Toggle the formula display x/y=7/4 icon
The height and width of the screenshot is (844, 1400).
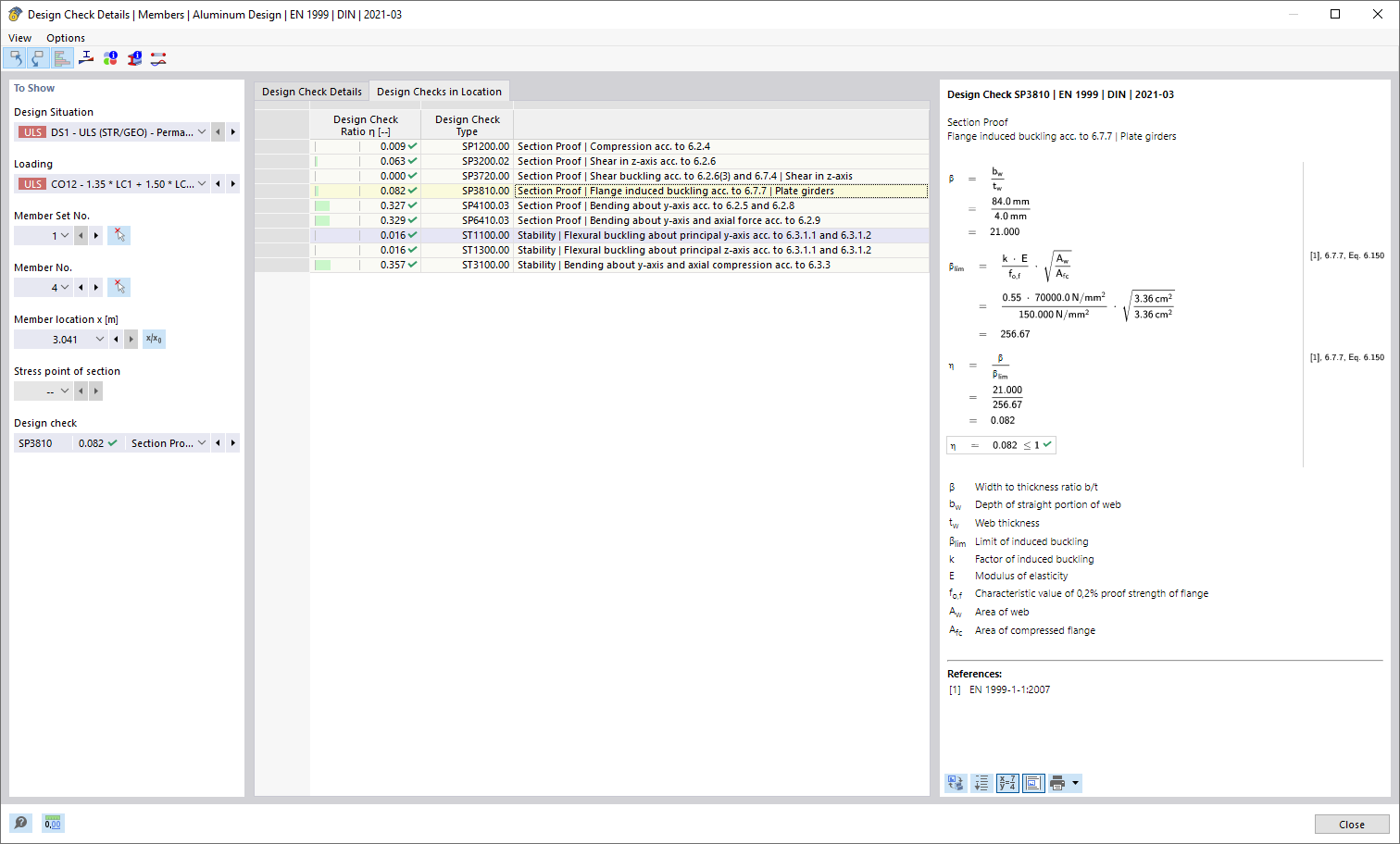[x=1007, y=783]
